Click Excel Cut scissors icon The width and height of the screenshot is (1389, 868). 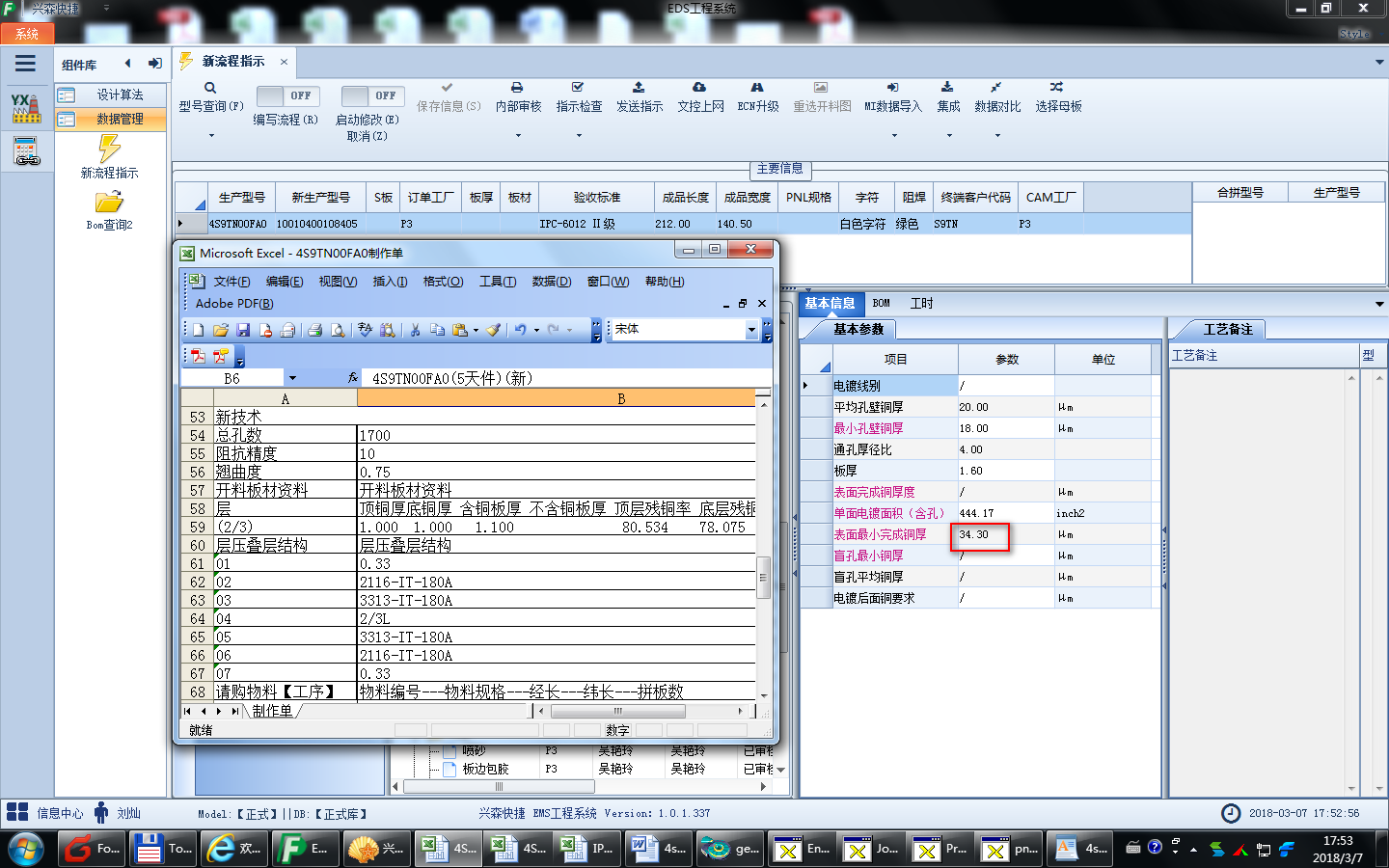[415, 330]
